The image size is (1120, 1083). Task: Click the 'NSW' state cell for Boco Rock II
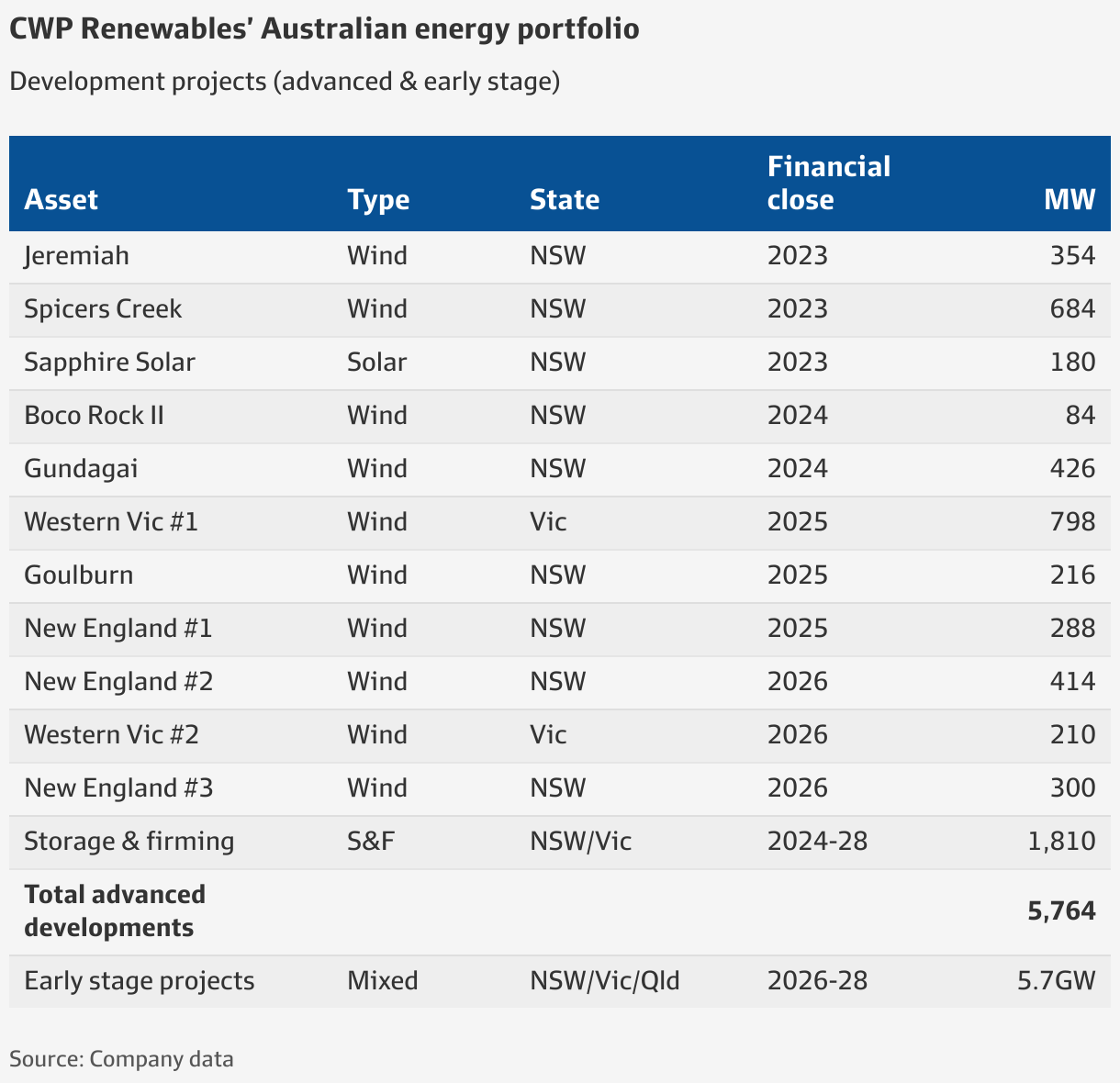click(x=557, y=415)
